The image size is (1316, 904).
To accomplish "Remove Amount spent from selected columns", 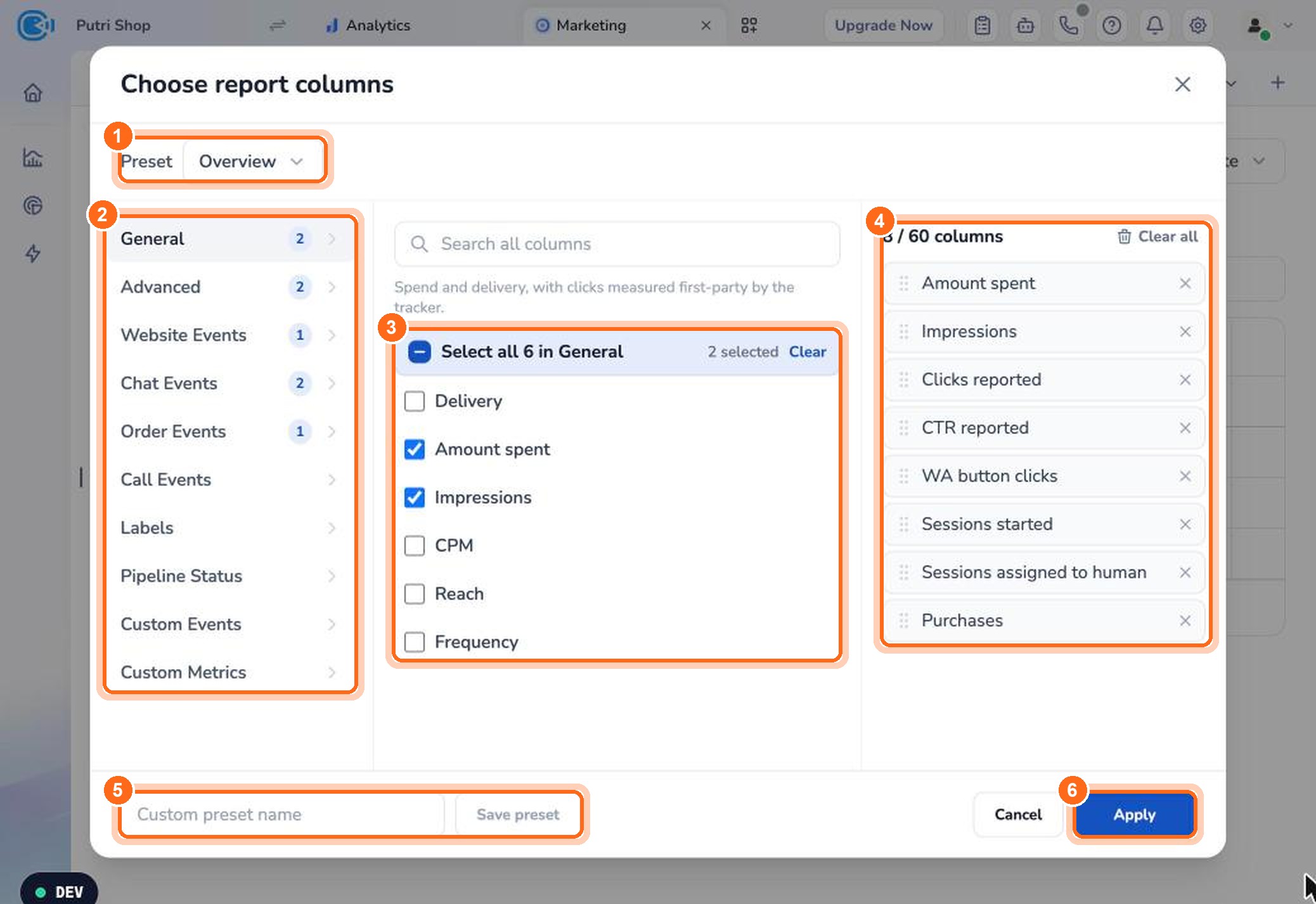I will click(1185, 283).
